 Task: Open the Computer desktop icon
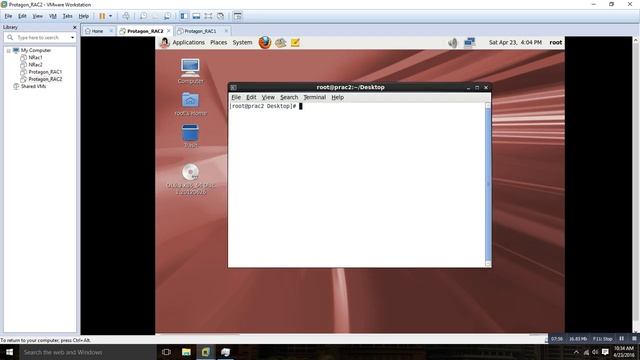tap(190, 71)
